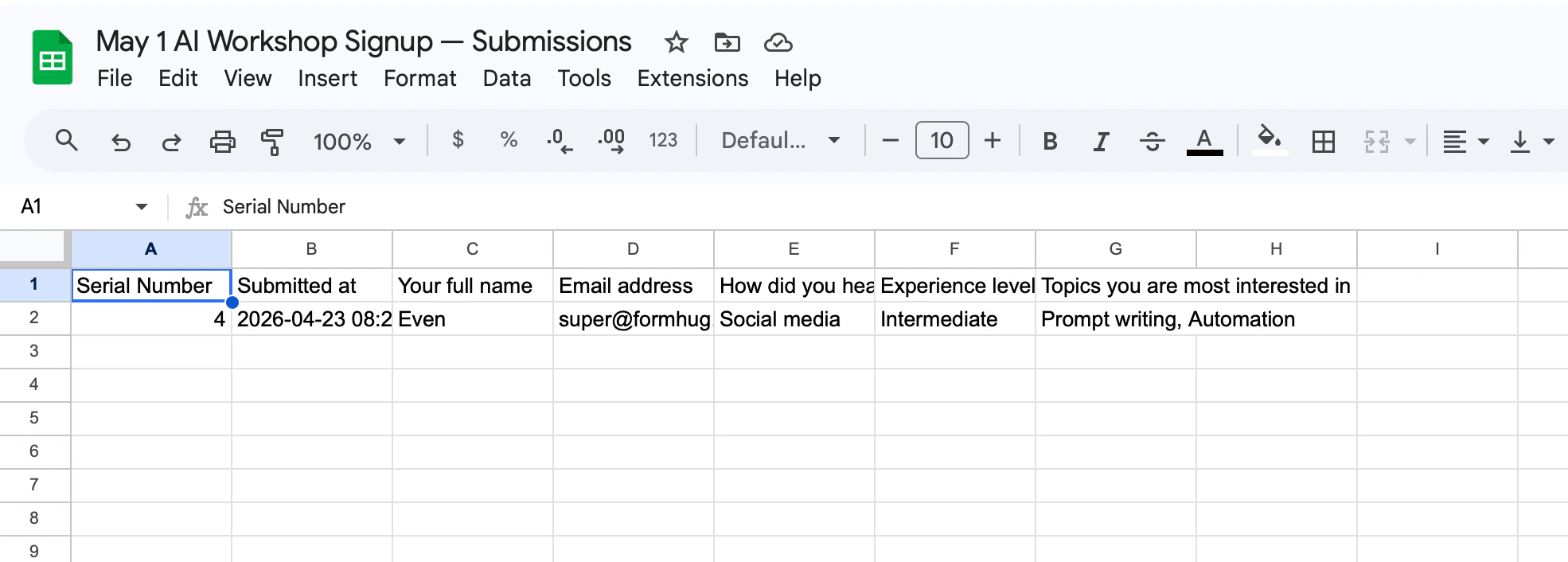Merge the selected cells
The width and height of the screenshot is (1568, 562).
click(x=1375, y=141)
